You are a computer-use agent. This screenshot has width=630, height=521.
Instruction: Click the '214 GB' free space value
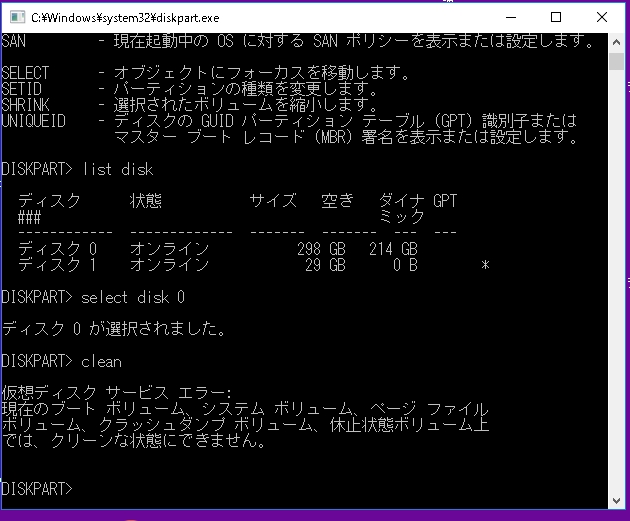click(x=393, y=249)
